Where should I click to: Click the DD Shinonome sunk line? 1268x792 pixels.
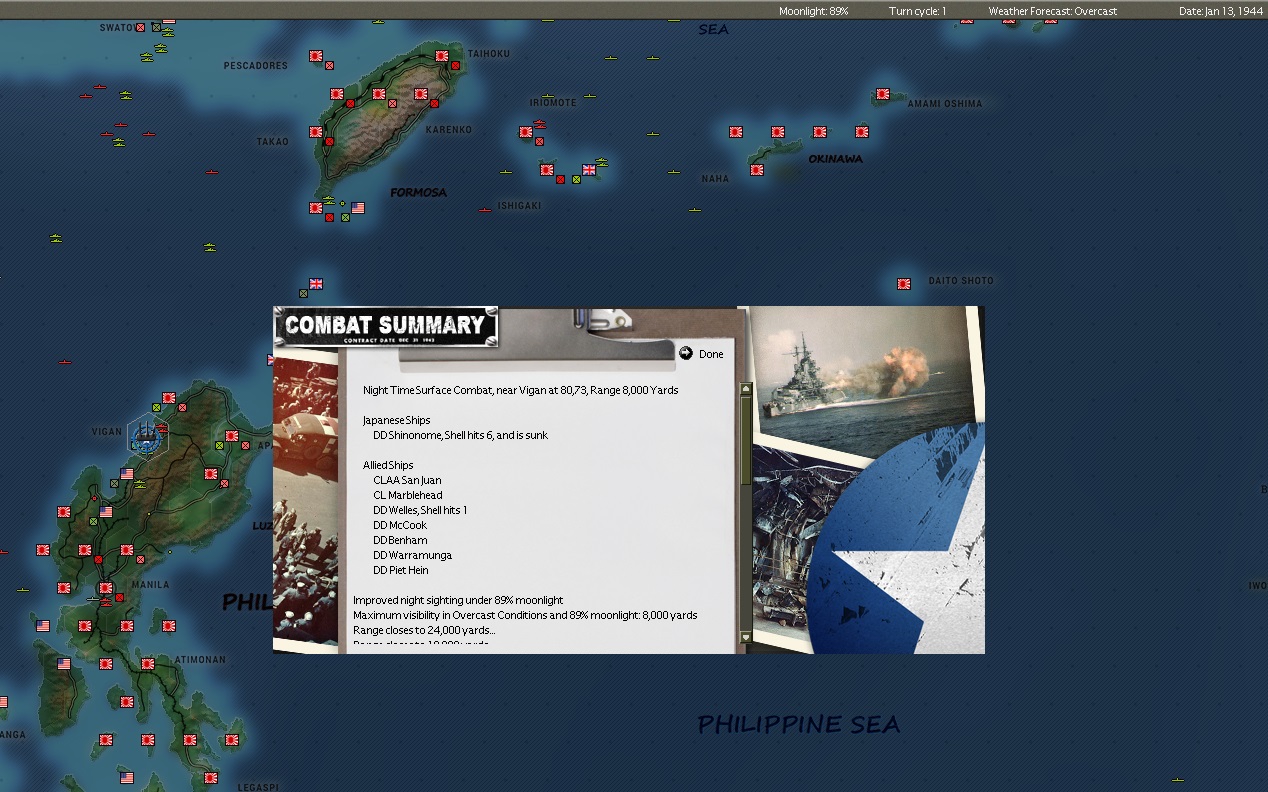coord(461,435)
